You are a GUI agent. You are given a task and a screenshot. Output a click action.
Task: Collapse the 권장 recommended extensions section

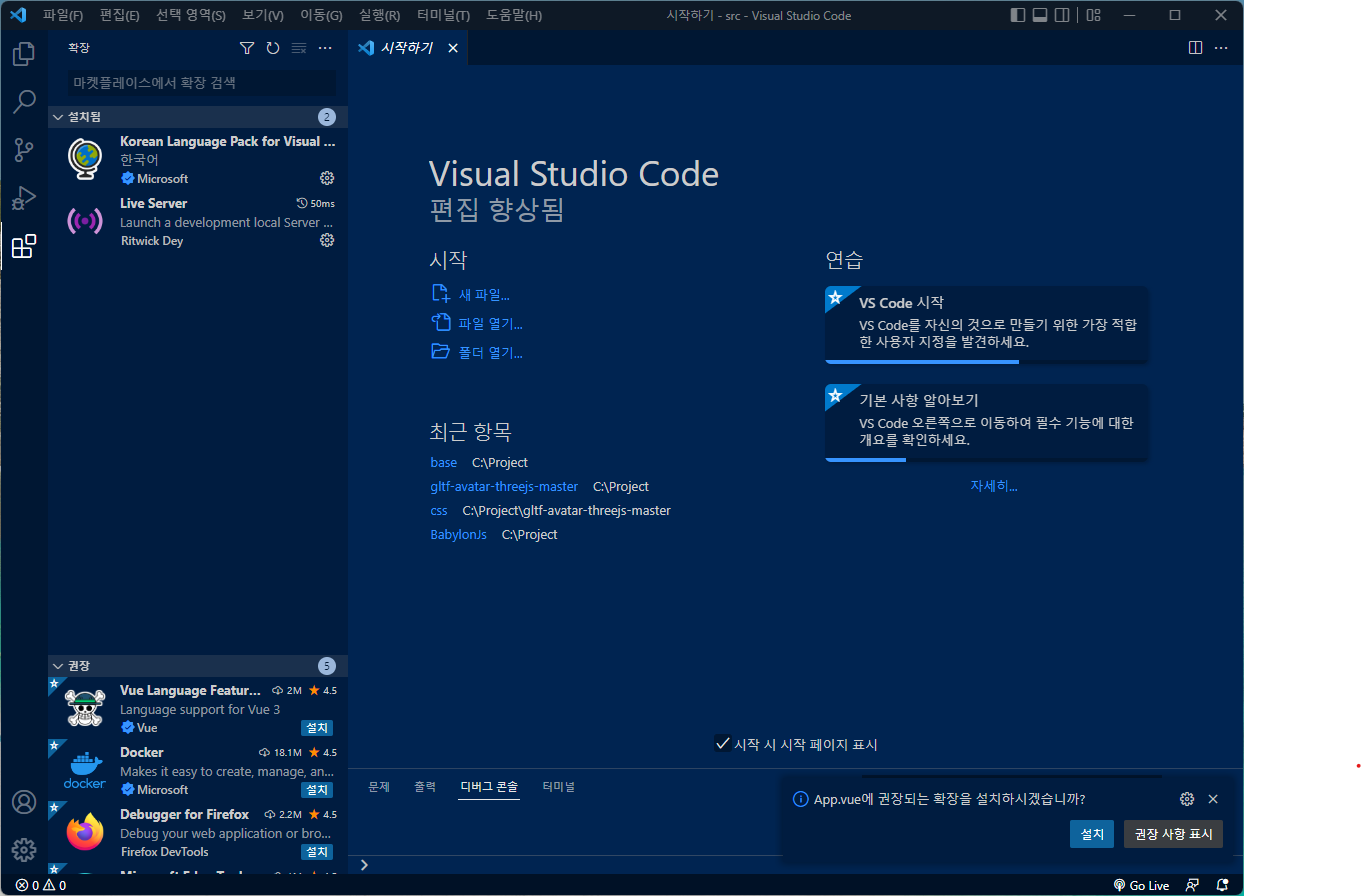pyautogui.click(x=58, y=666)
